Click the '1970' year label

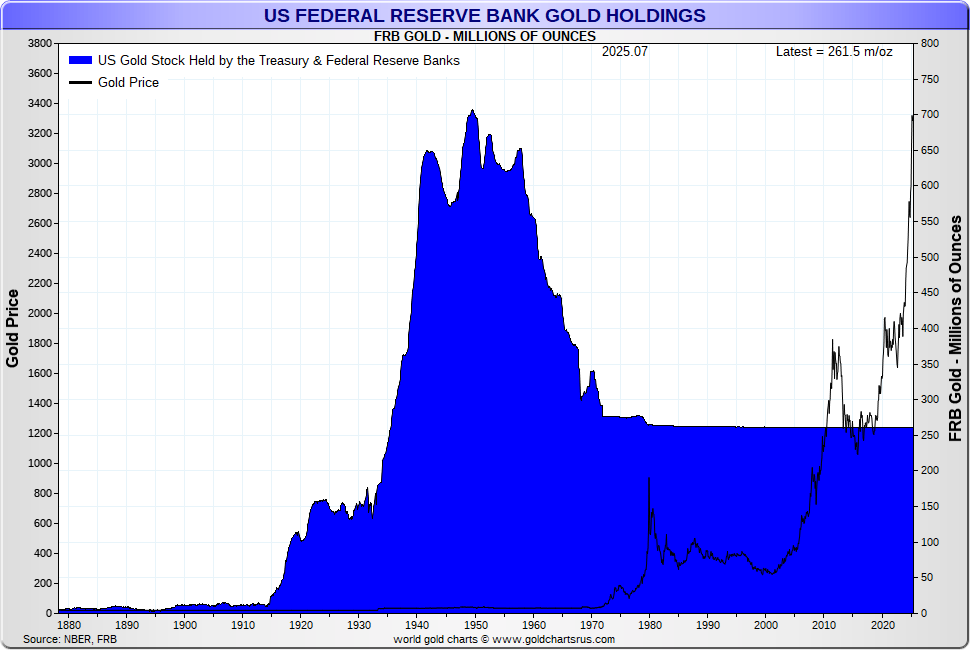(x=591, y=625)
